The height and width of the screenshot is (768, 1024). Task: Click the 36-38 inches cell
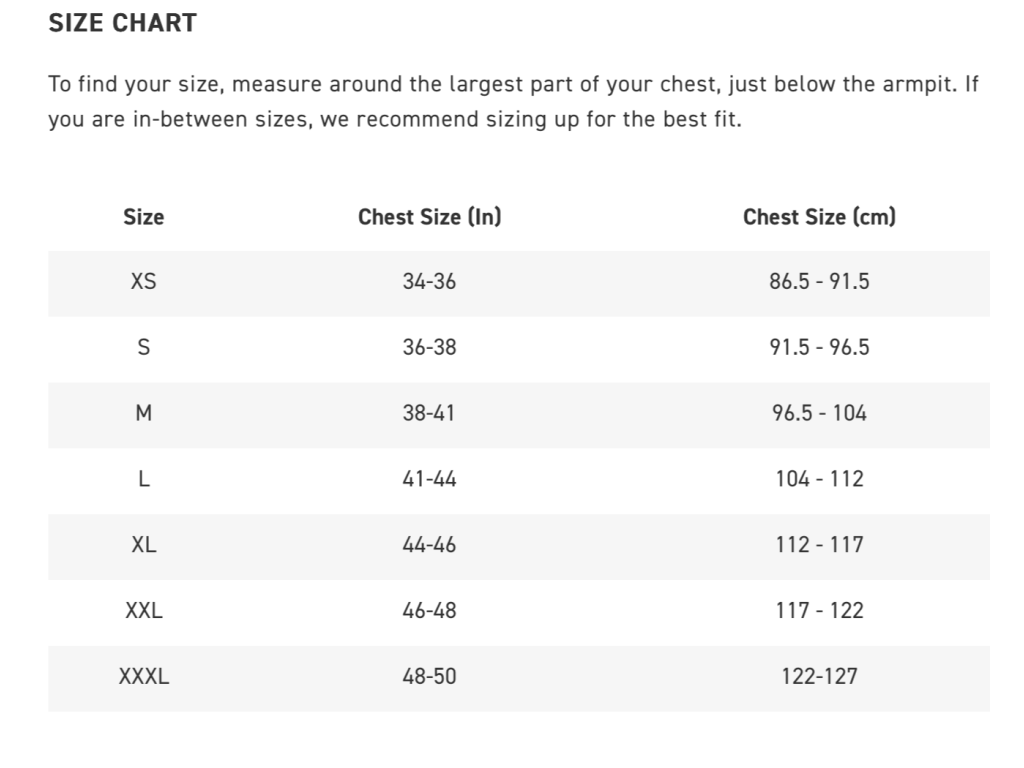(x=429, y=348)
